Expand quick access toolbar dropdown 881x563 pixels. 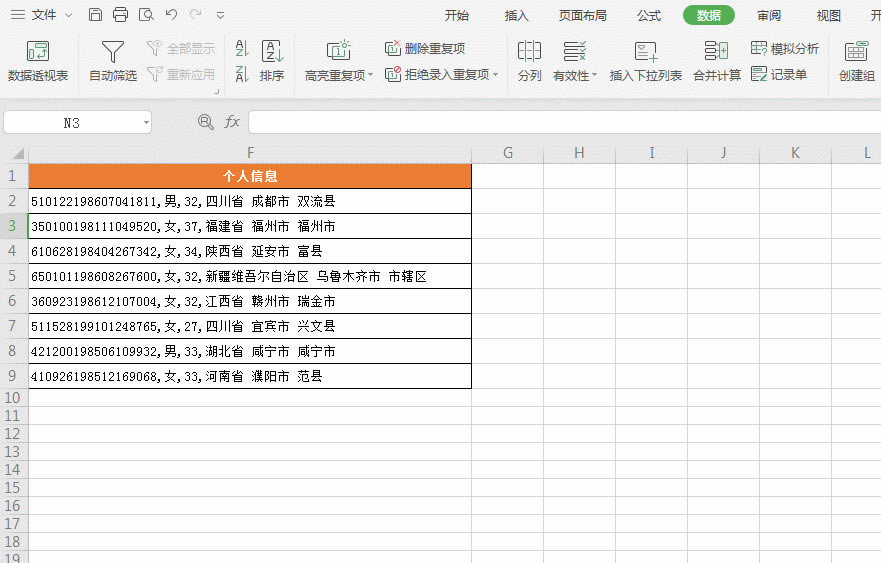tap(220, 16)
